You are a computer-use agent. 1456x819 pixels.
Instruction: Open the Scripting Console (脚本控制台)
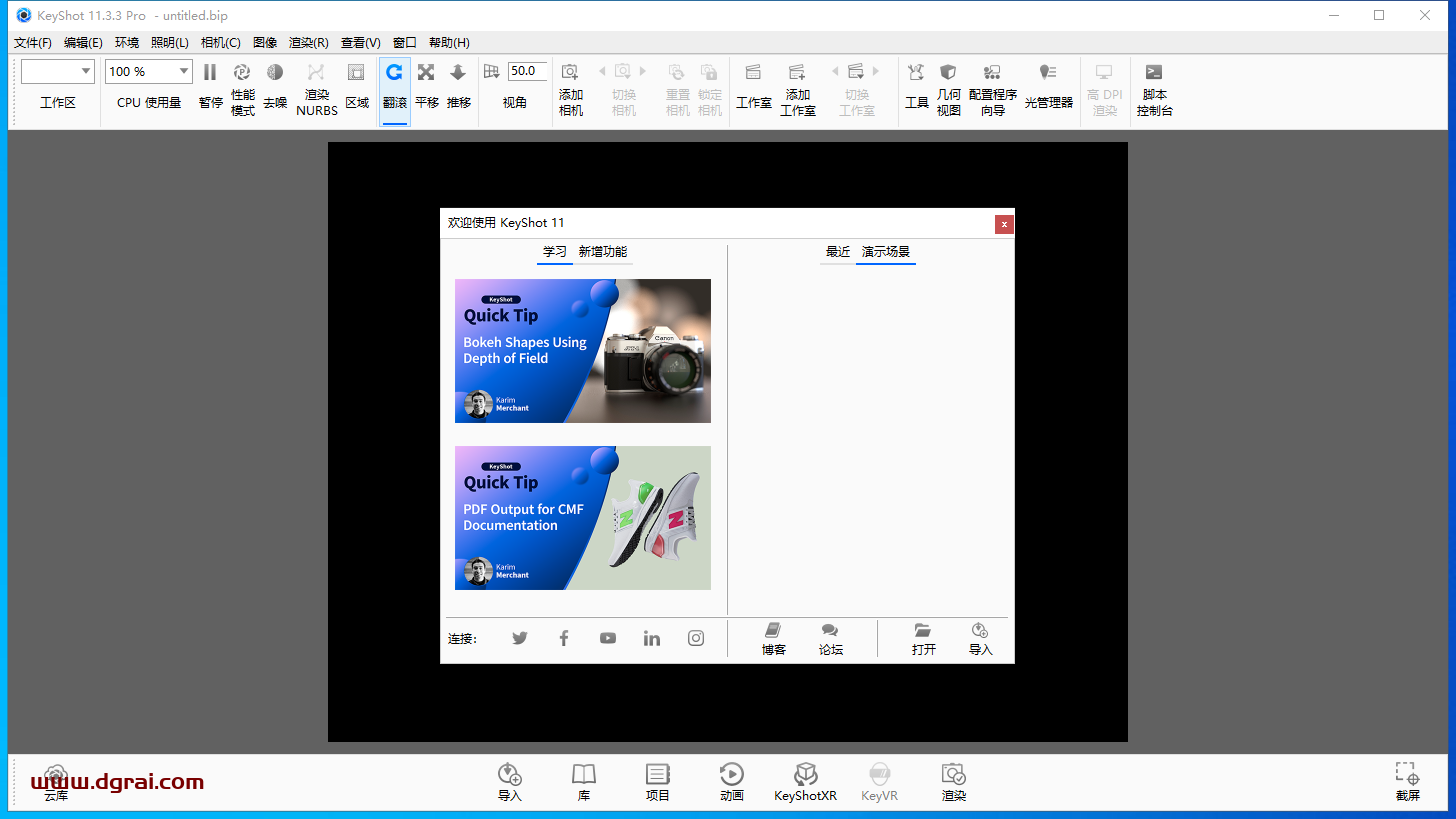1154,73
